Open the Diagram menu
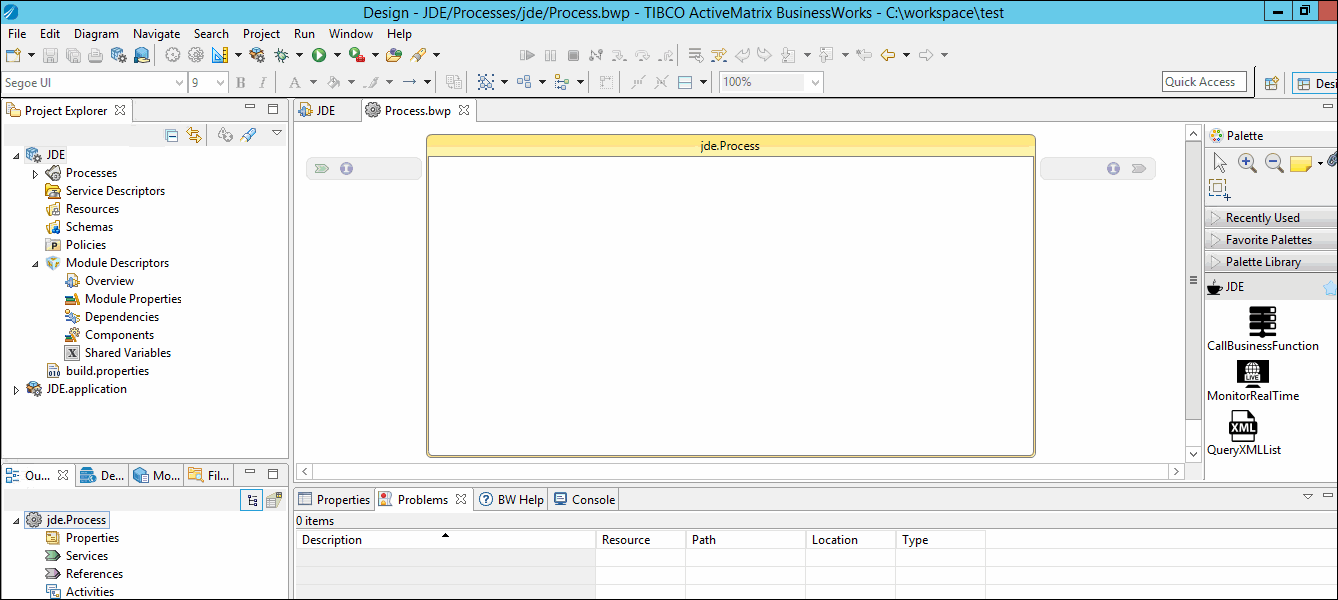The height and width of the screenshot is (600, 1338). click(x=96, y=33)
